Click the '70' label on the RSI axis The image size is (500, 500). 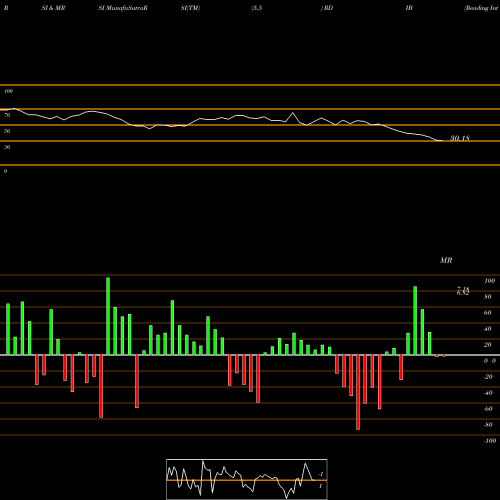coord(7,115)
